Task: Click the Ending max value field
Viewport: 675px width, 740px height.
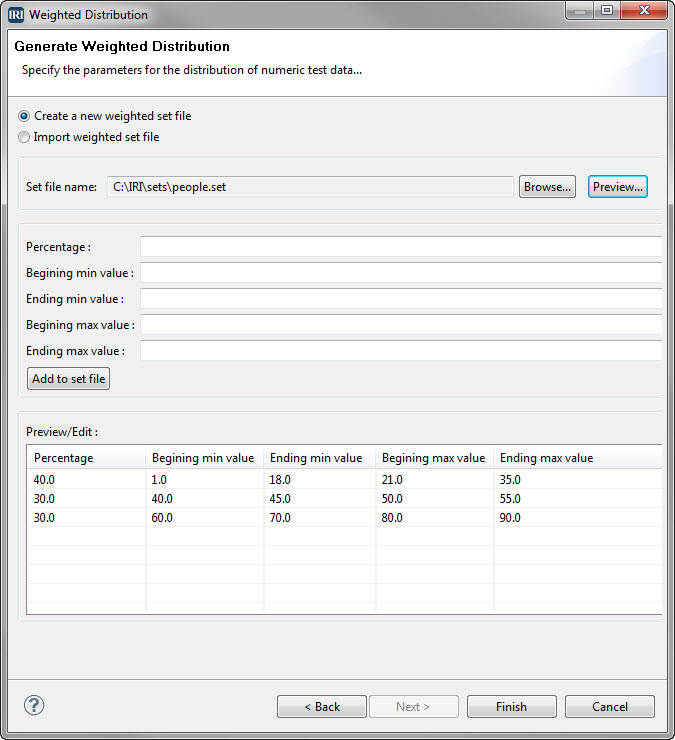Action: coord(401,351)
